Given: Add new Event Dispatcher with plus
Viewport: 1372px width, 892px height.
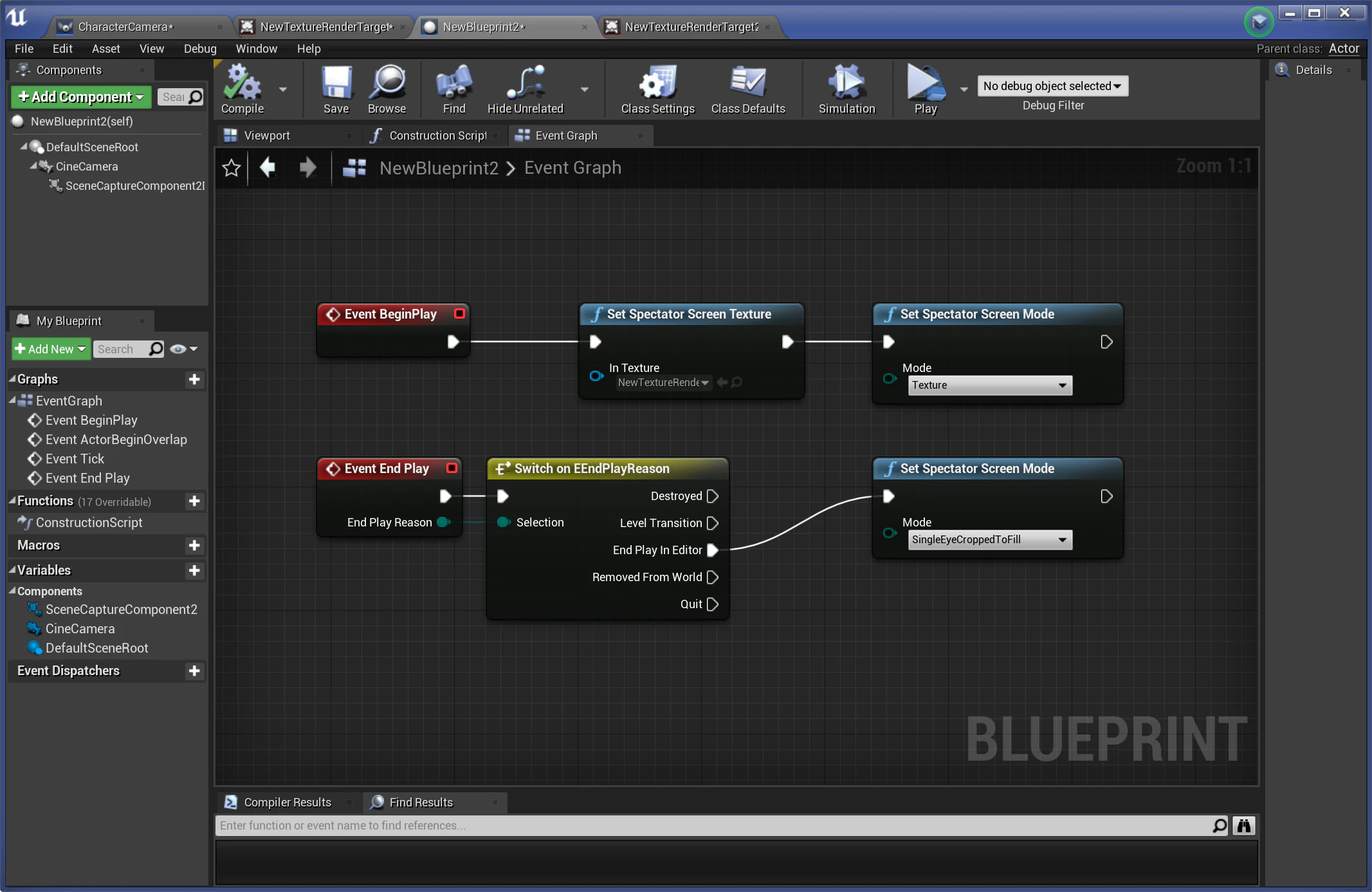Looking at the screenshot, I should (x=194, y=671).
